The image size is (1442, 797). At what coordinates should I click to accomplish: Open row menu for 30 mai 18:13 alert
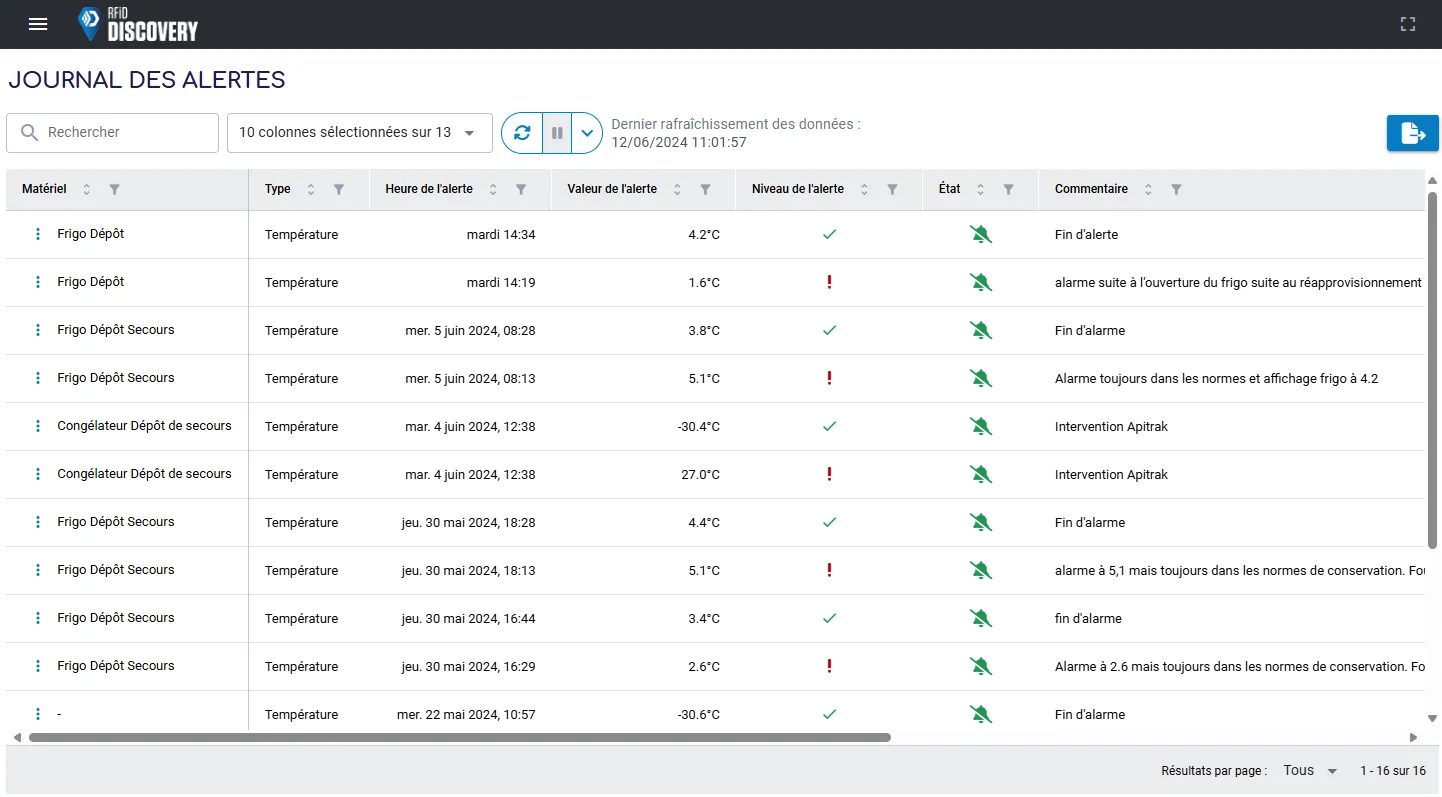(x=38, y=570)
